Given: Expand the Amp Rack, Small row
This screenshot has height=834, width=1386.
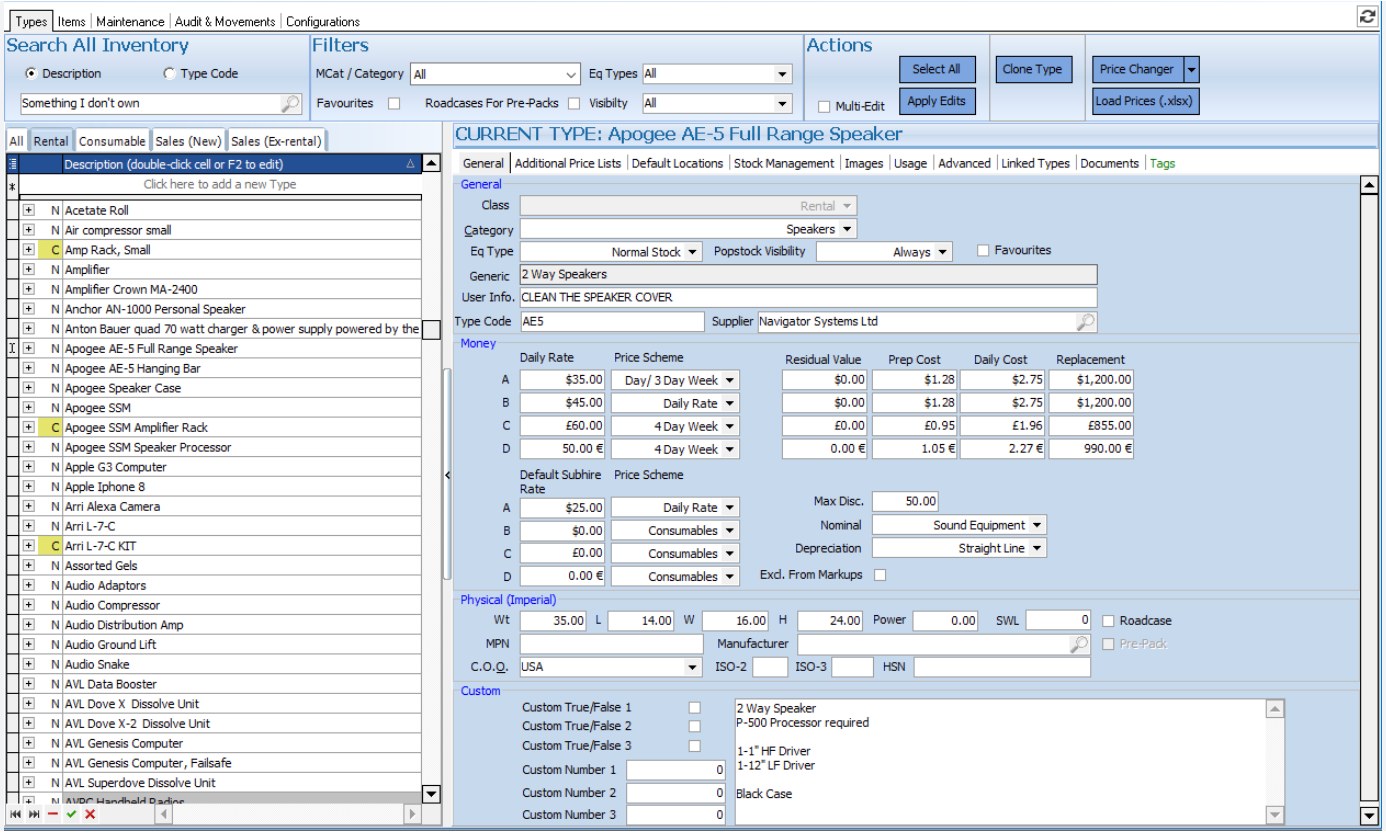Looking at the screenshot, I should [x=29, y=250].
